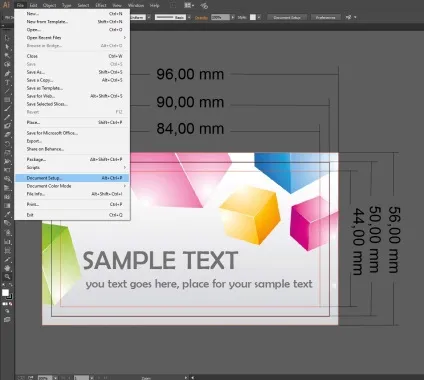Select the Perspective Grid tool
This screenshot has width=424, height=380.
coord(7,188)
